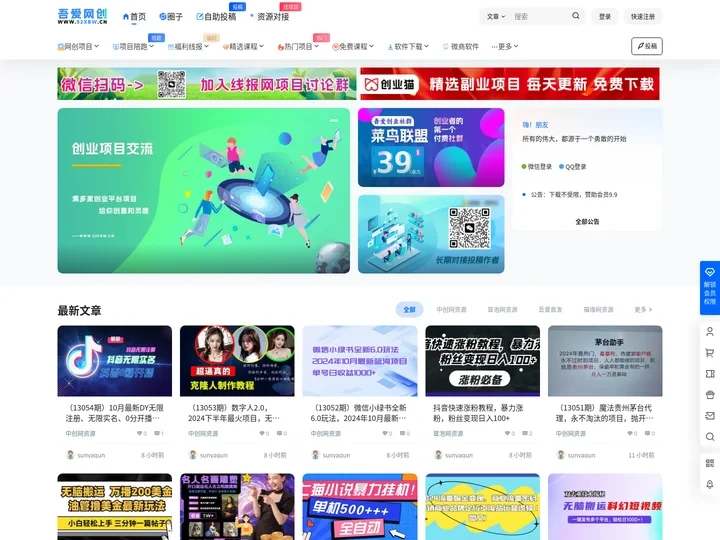Open the 首页 home nav item
This screenshot has height=540, width=720.
(x=134, y=17)
